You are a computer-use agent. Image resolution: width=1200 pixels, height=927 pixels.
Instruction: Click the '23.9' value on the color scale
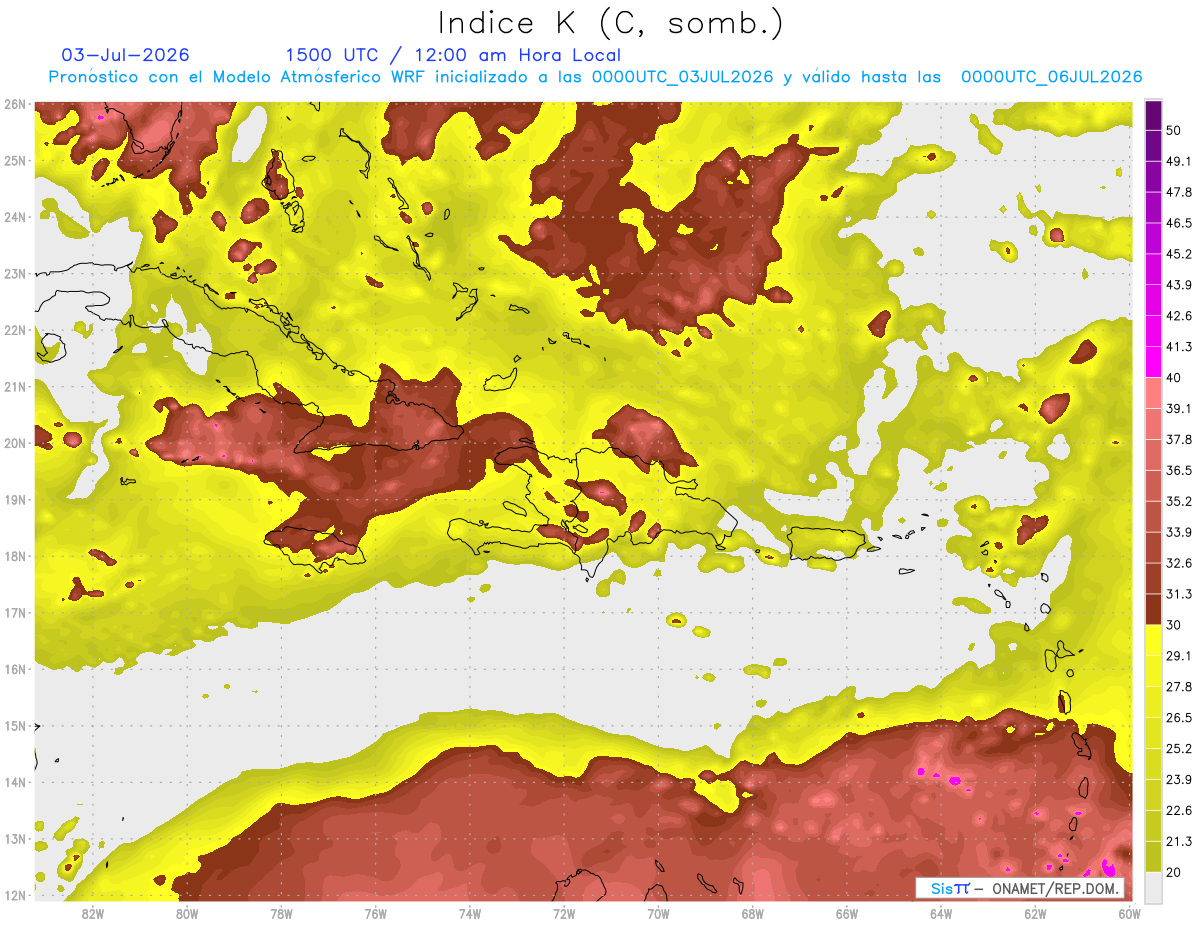click(1178, 780)
